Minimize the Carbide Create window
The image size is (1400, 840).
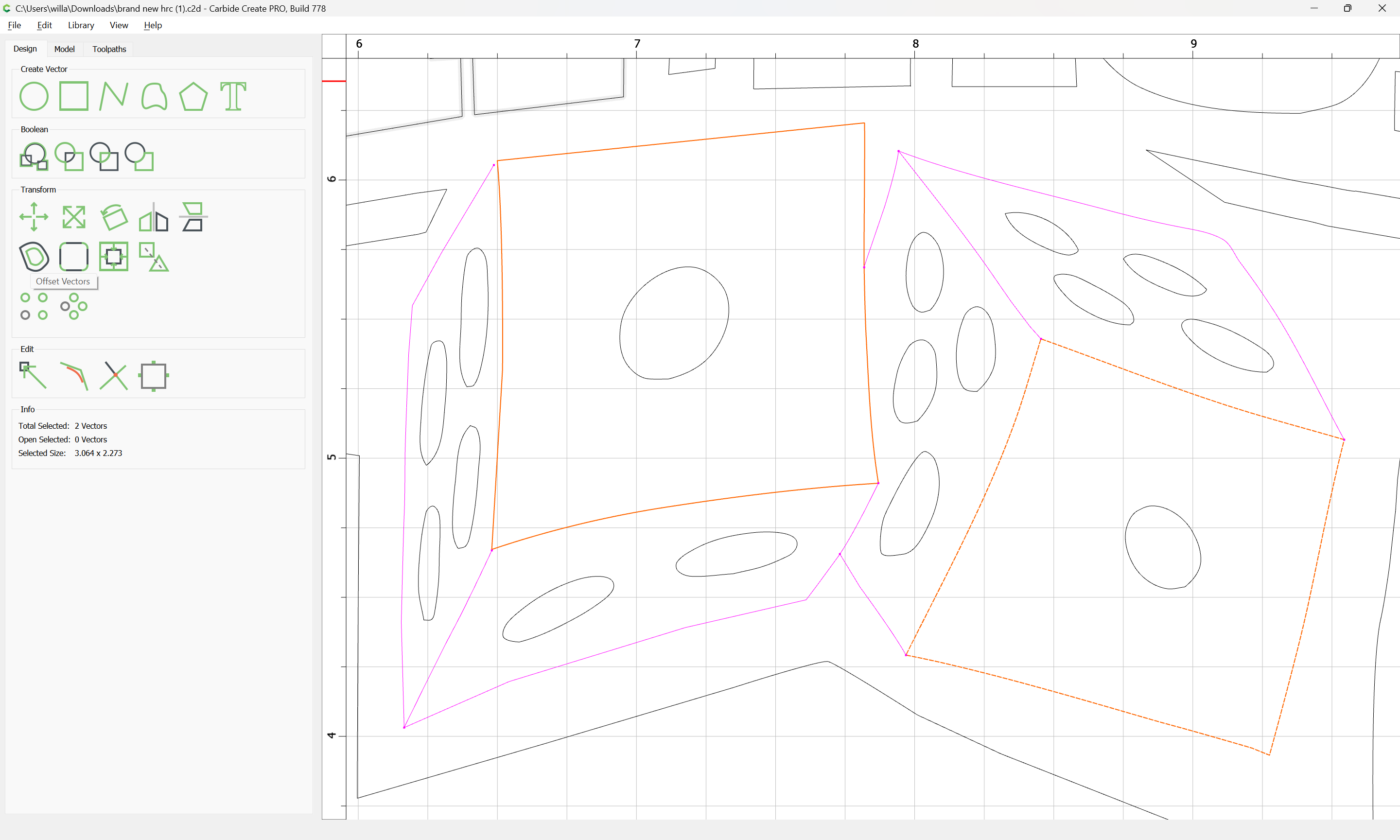click(x=1314, y=8)
